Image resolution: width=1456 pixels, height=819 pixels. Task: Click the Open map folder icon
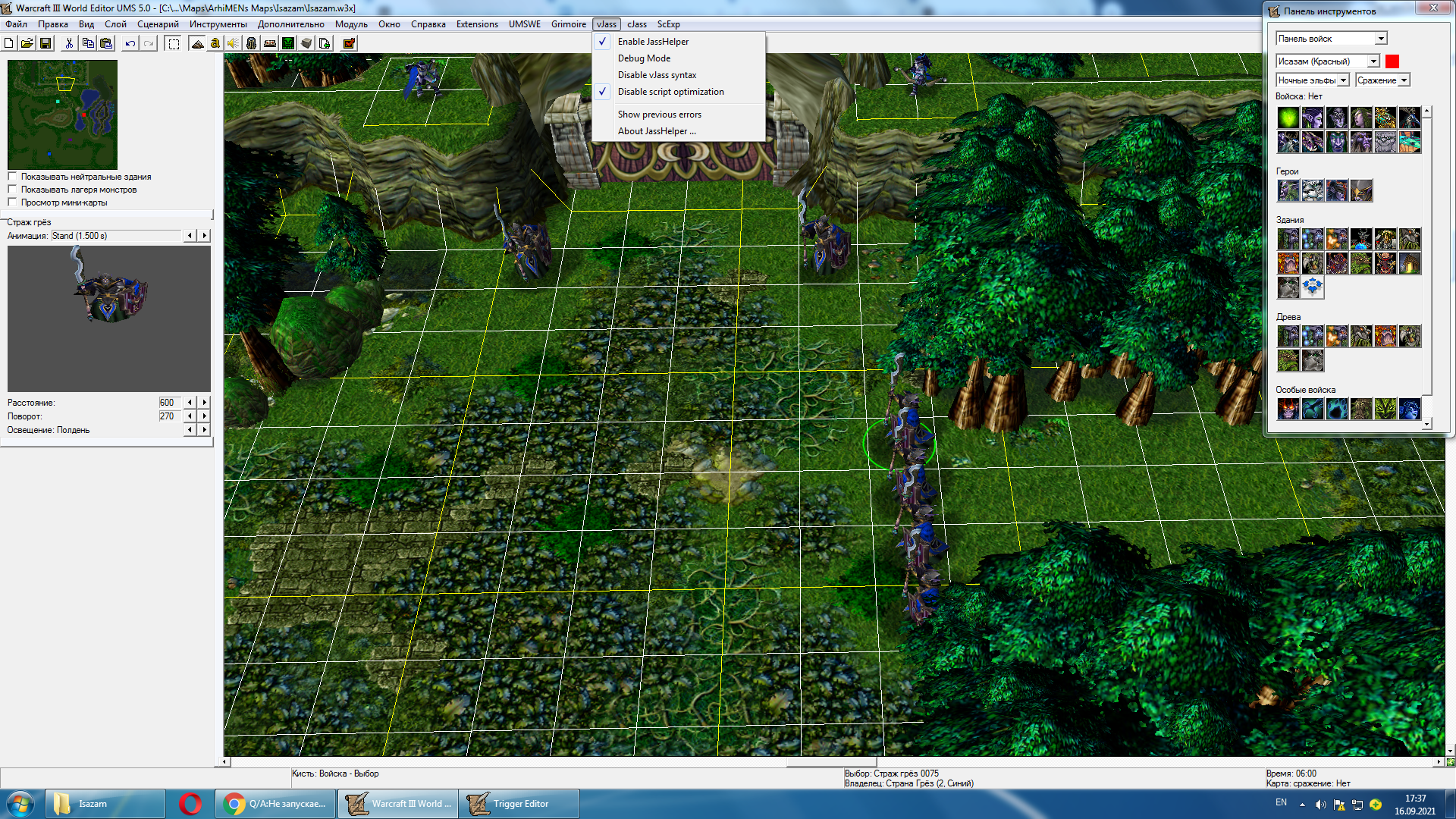(27, 43)
